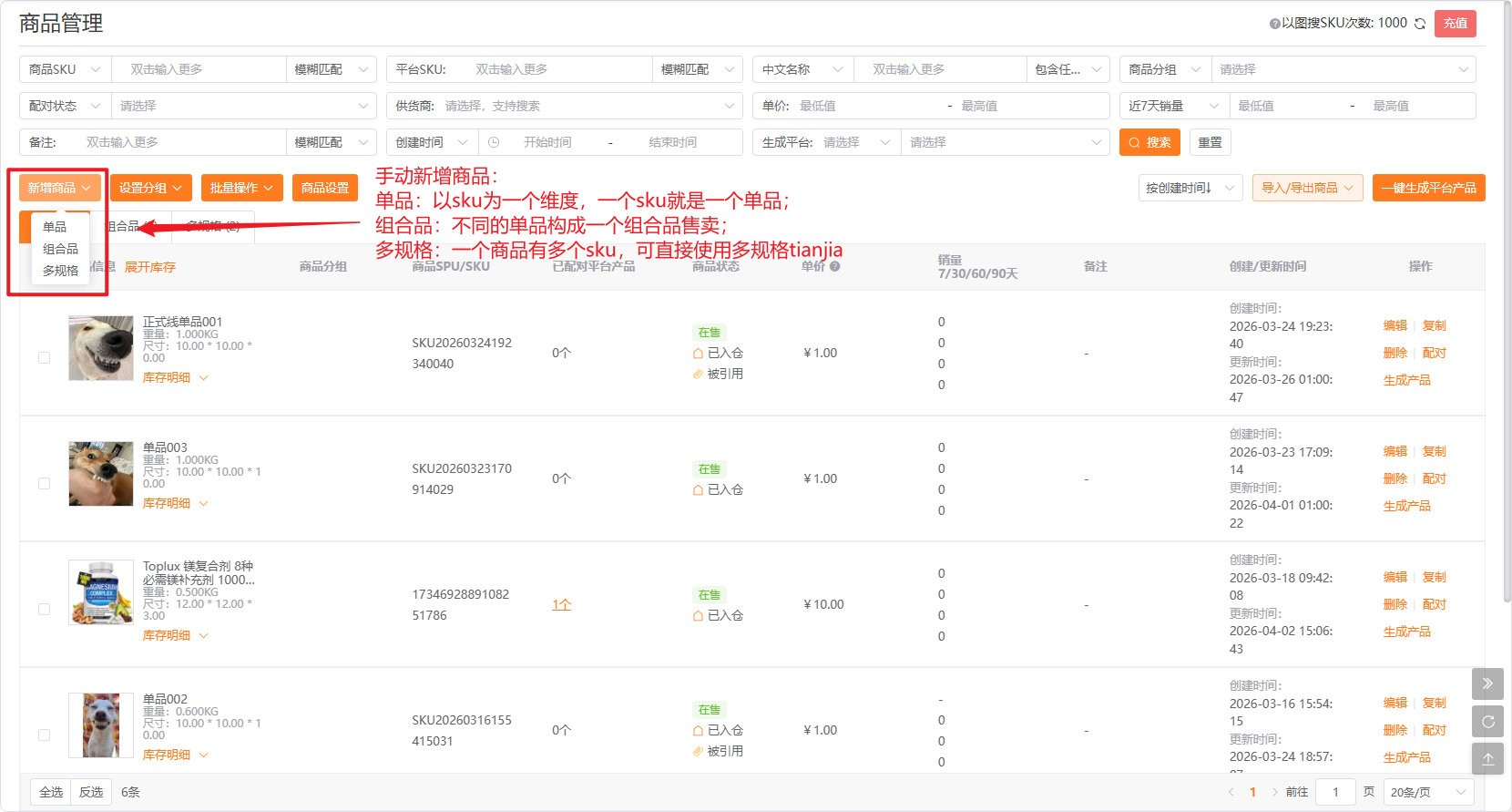Open the 供货商 selection dropdown

pos(564,106)
